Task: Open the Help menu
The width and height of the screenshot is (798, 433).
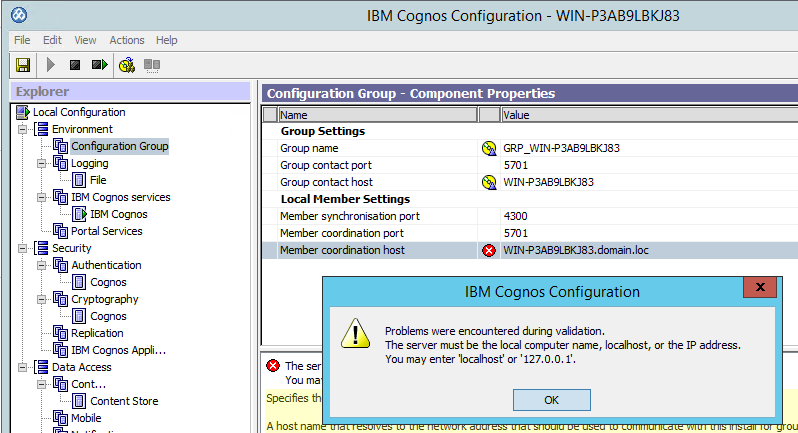Action: tap(166, 40)
